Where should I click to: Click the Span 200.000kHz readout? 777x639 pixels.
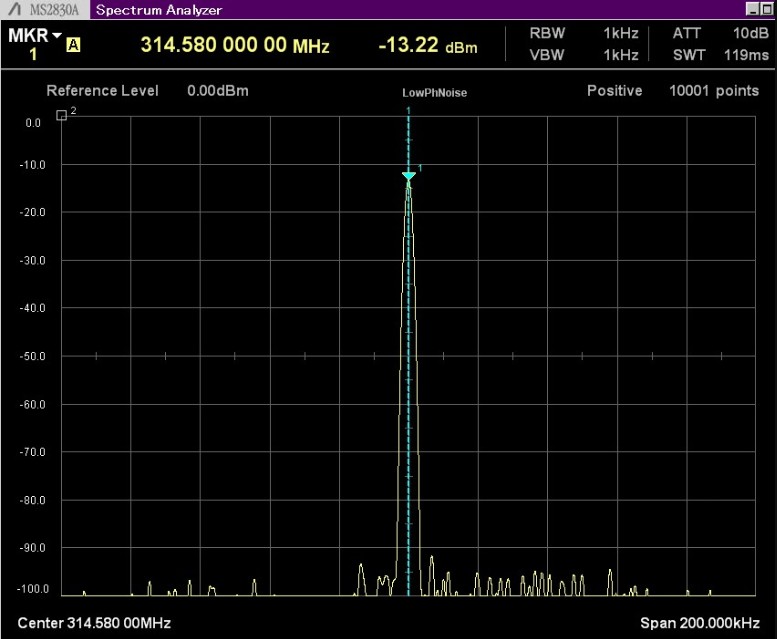click(700, 623)
